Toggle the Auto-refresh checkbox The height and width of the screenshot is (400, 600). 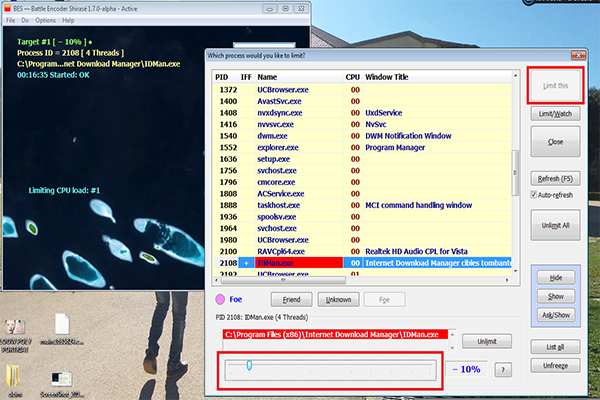point(533,194)
